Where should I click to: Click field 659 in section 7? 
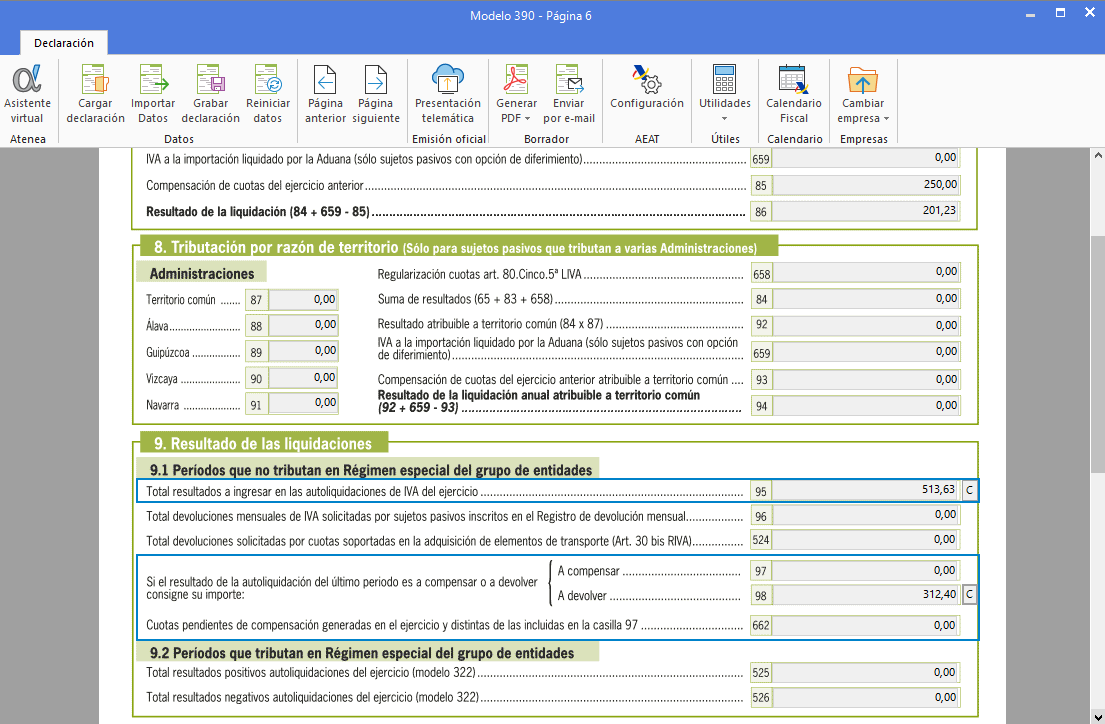click(x=866, y=158)
